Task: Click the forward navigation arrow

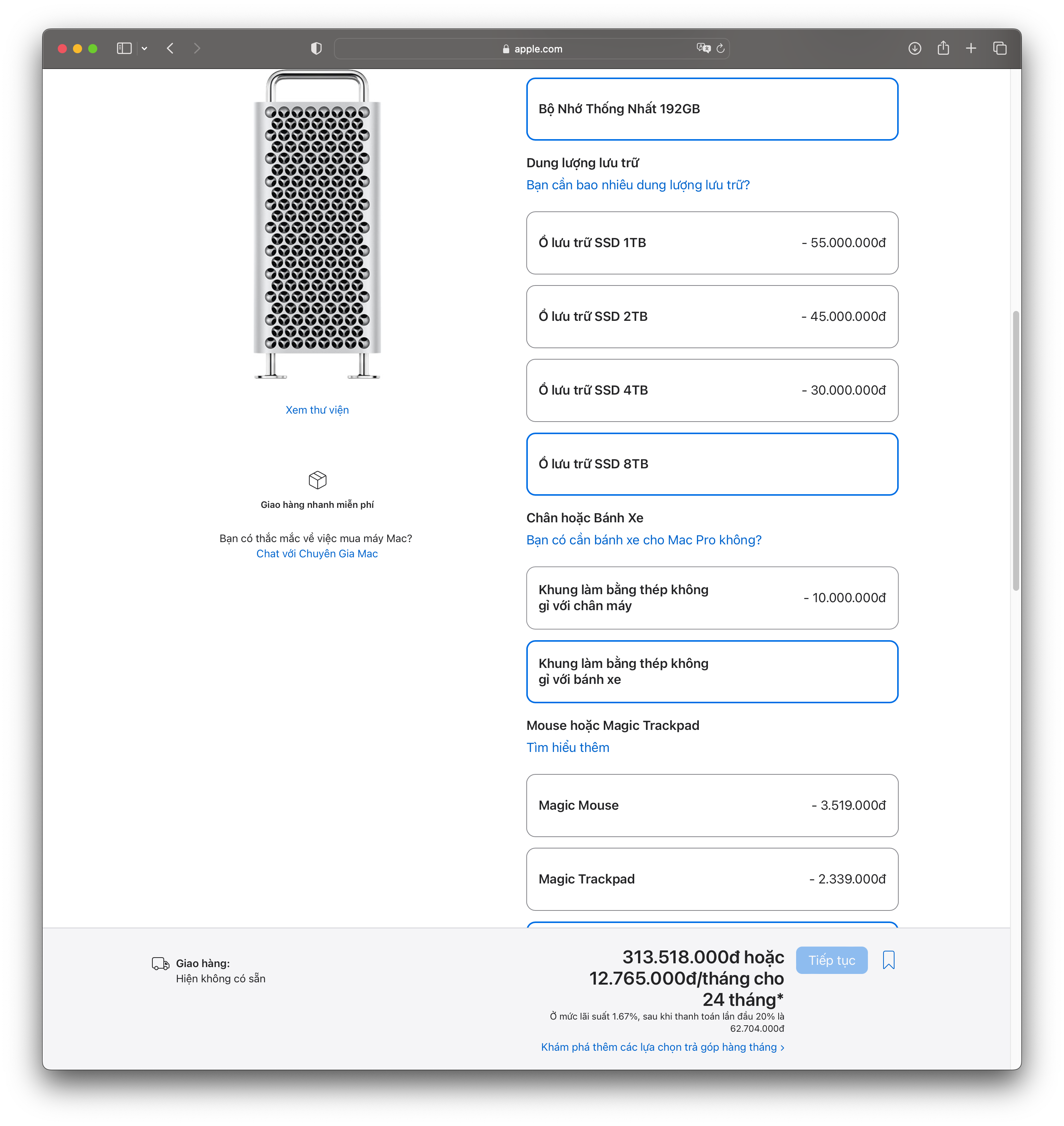Action: [197, 49]
